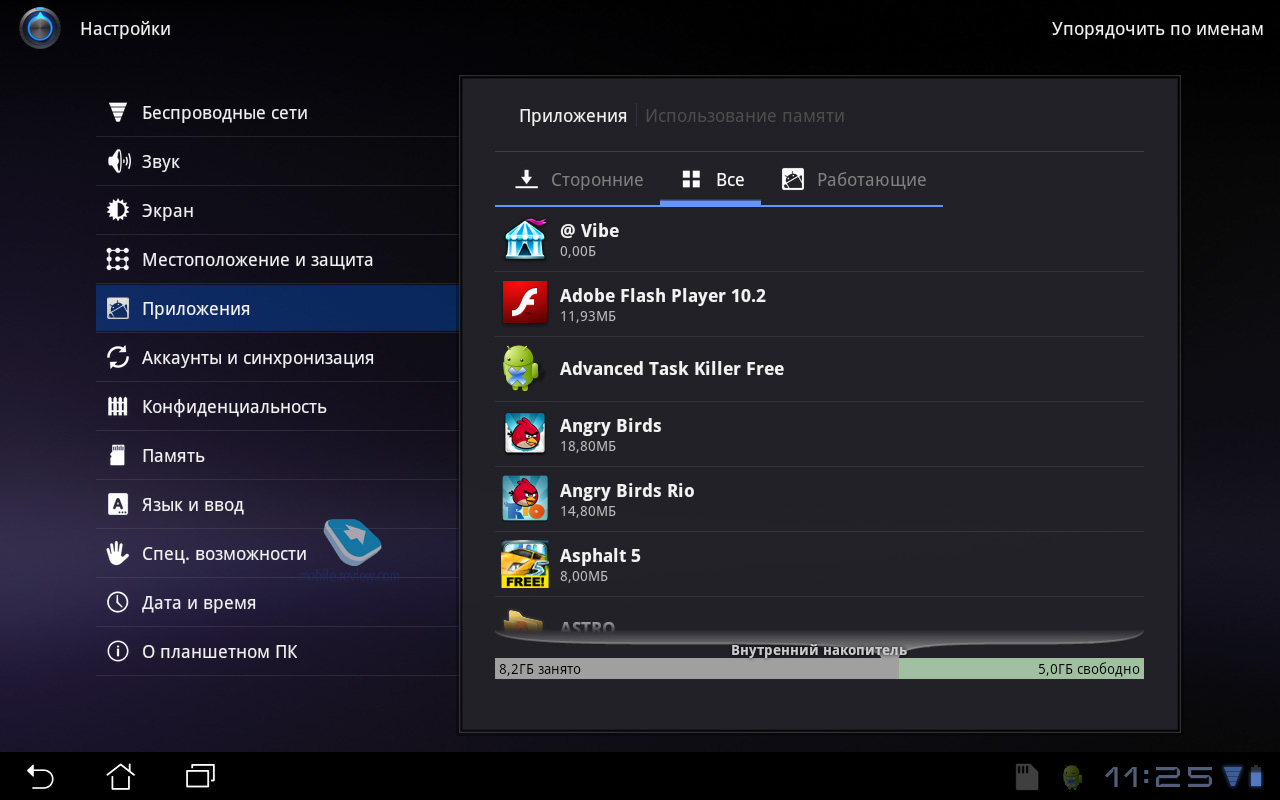Tap the Asphalt 5 app icon

(x=525, y=563)
